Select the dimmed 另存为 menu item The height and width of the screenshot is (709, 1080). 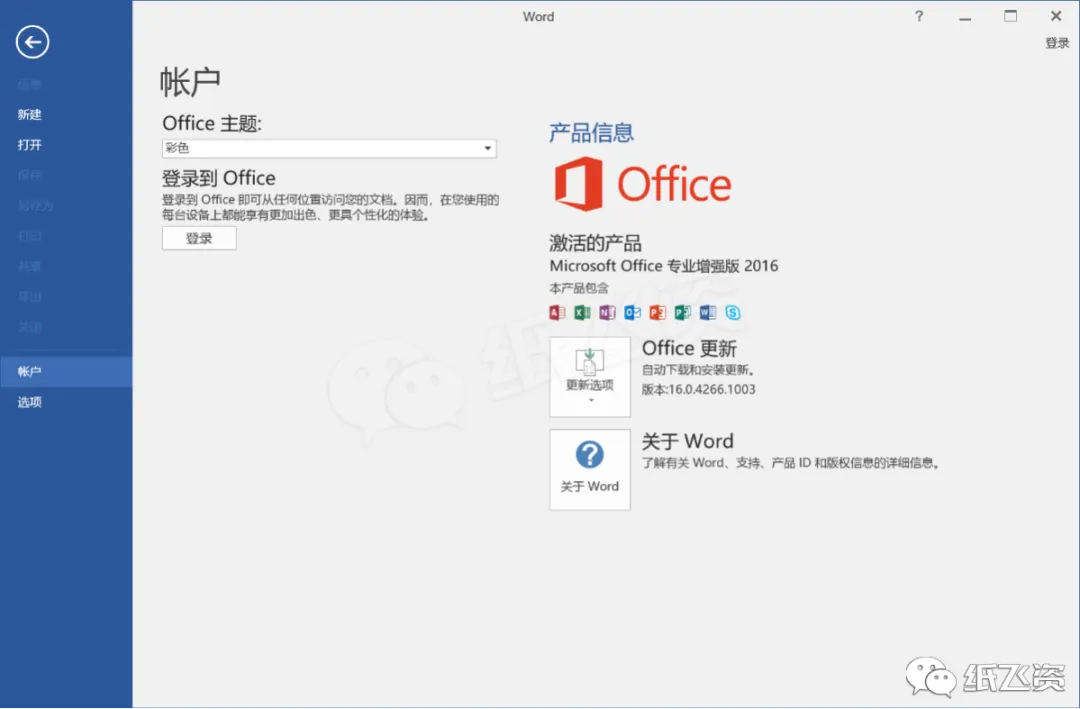tap(35, 205)
